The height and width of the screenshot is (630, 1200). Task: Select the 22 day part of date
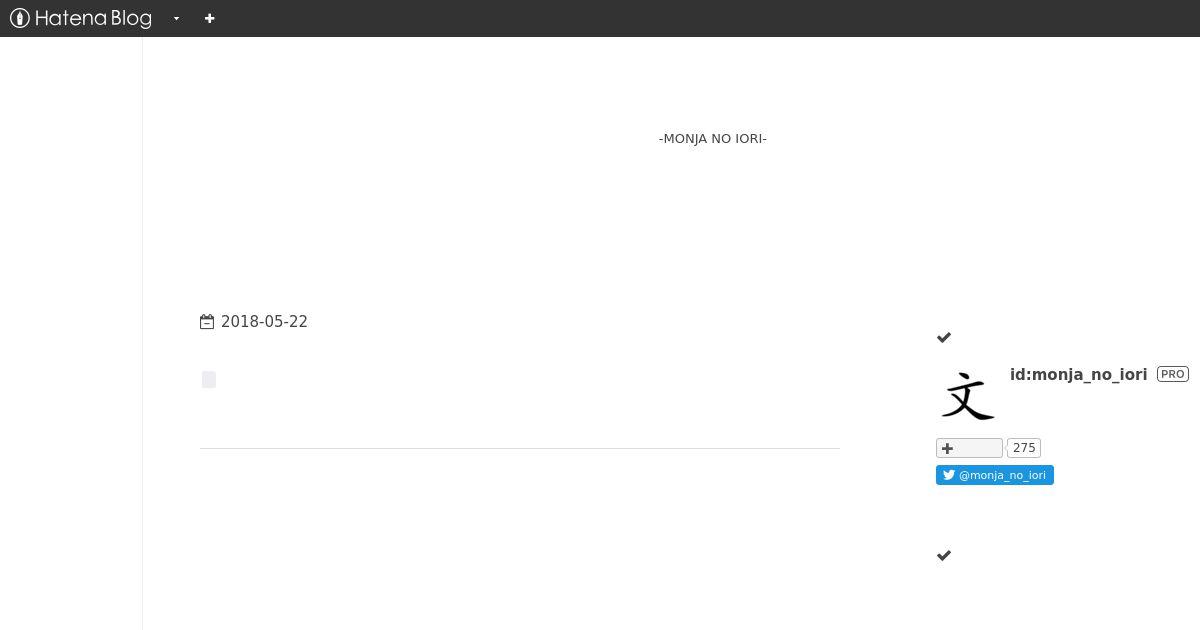tap(298, 322)
